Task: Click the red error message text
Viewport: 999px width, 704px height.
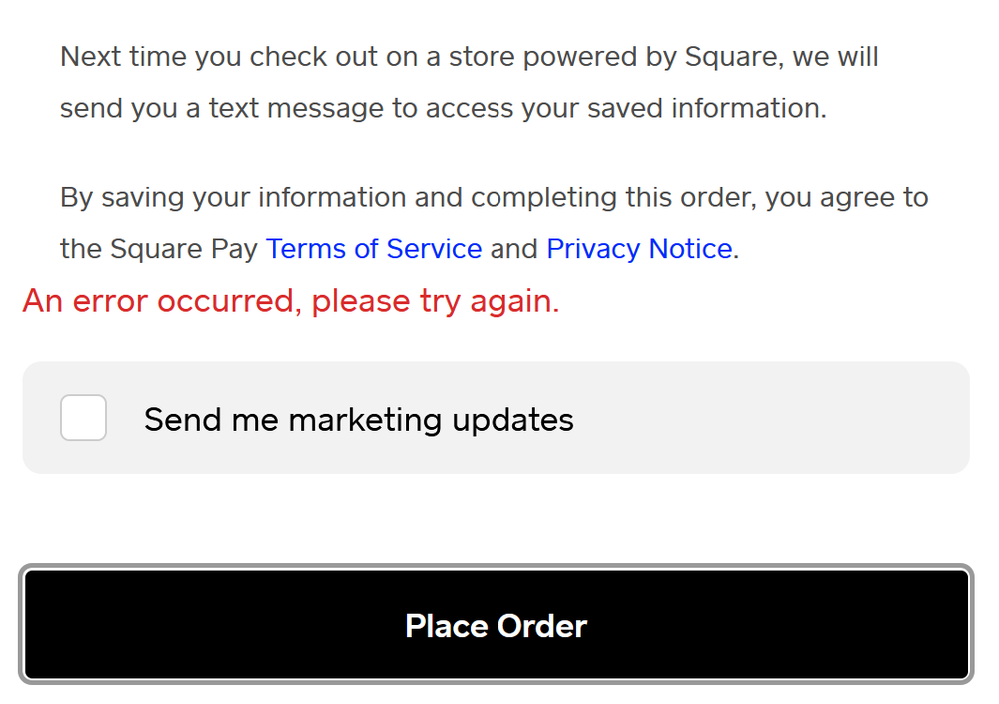Action: tap(291, 301)
